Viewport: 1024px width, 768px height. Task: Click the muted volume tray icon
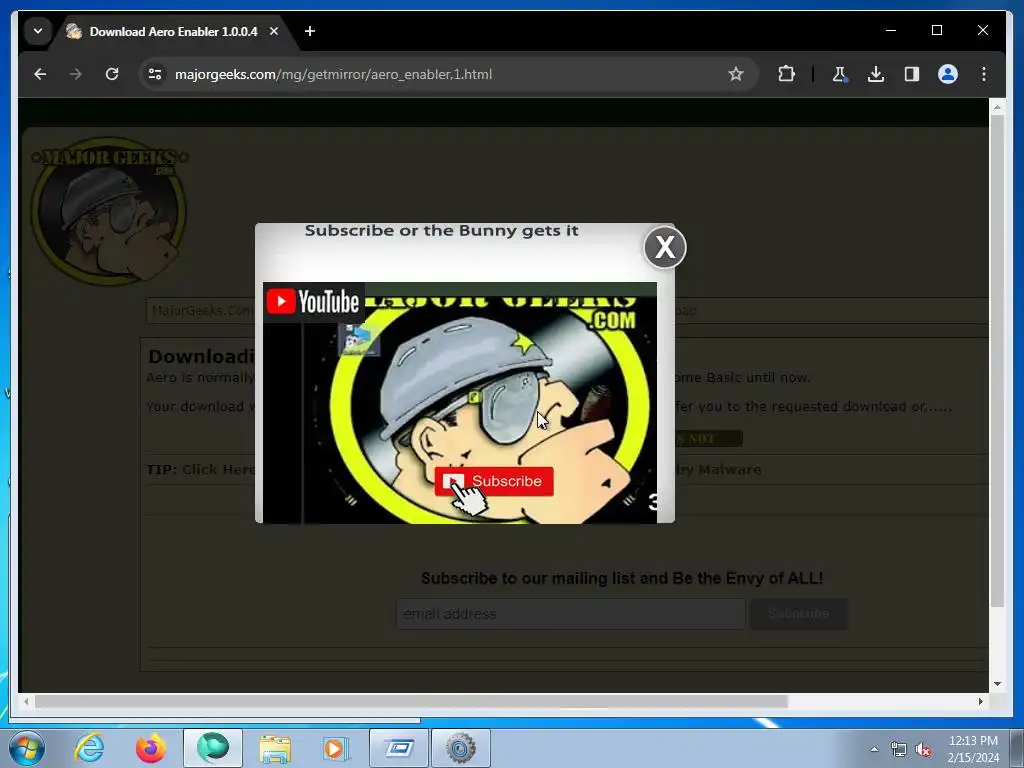[923, 750]
